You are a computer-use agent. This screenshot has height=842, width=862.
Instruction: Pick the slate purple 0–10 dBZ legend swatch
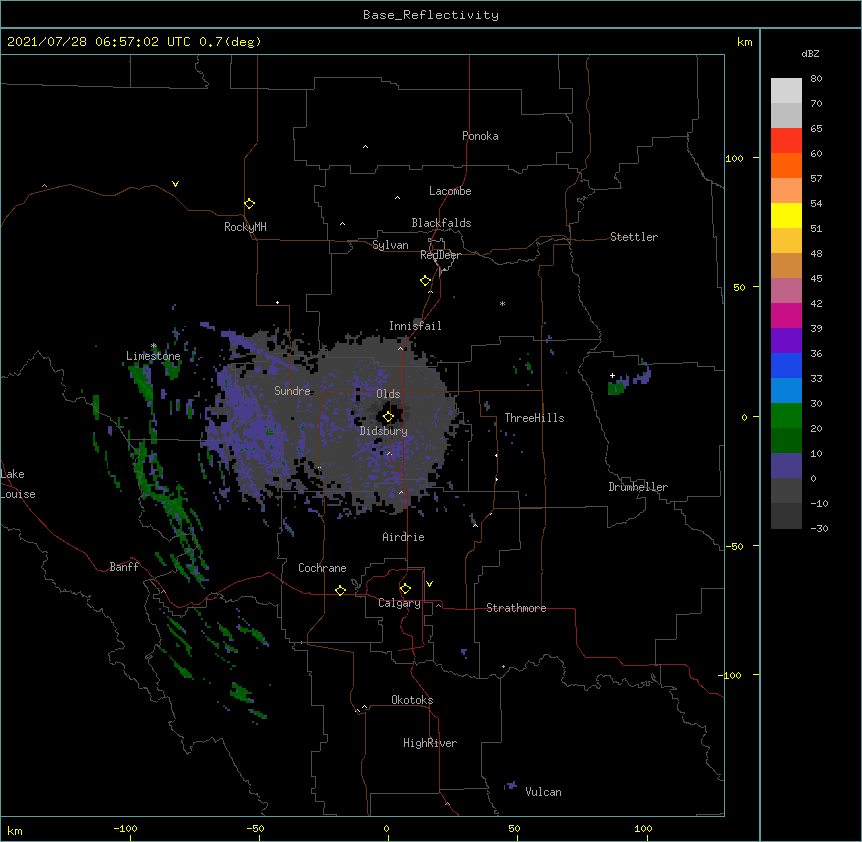point(786,466)
